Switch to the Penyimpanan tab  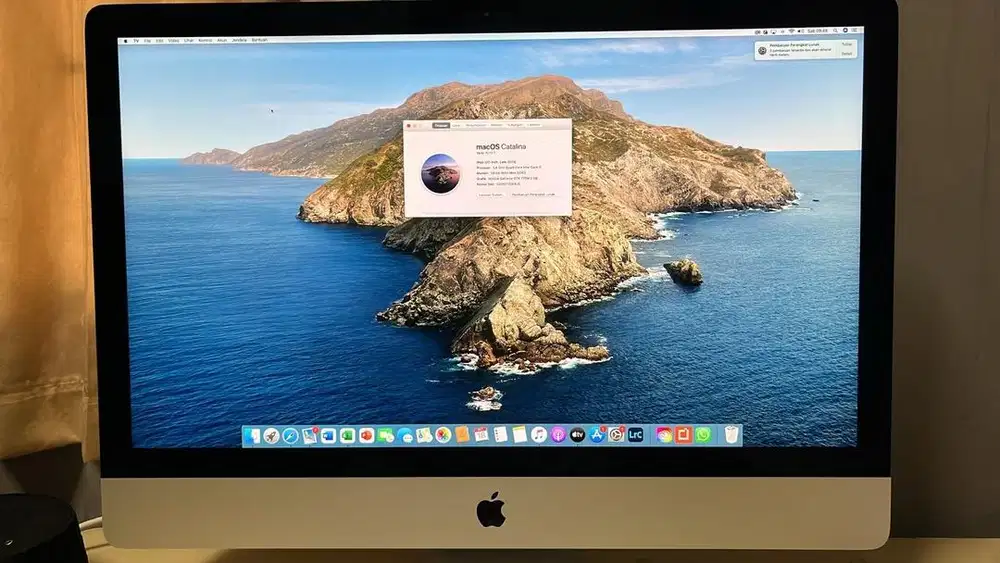click(x=476, y=126)
